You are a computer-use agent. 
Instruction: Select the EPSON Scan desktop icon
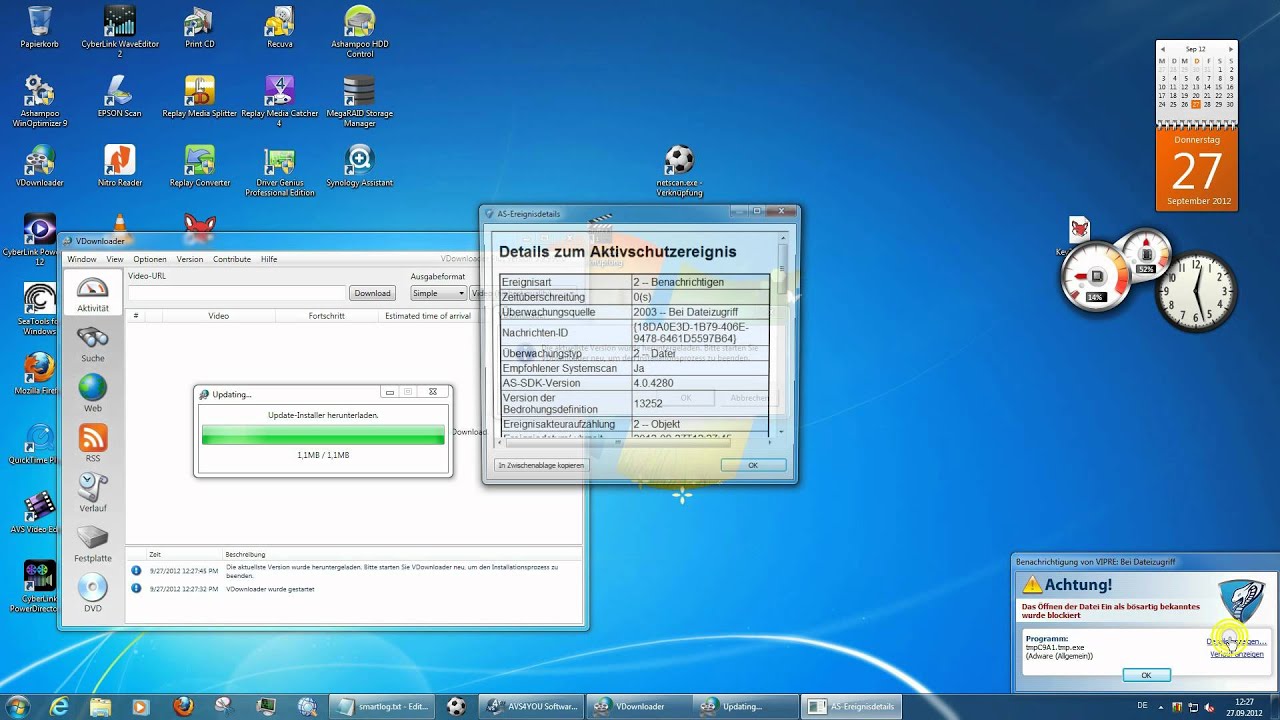coord(120,97)
